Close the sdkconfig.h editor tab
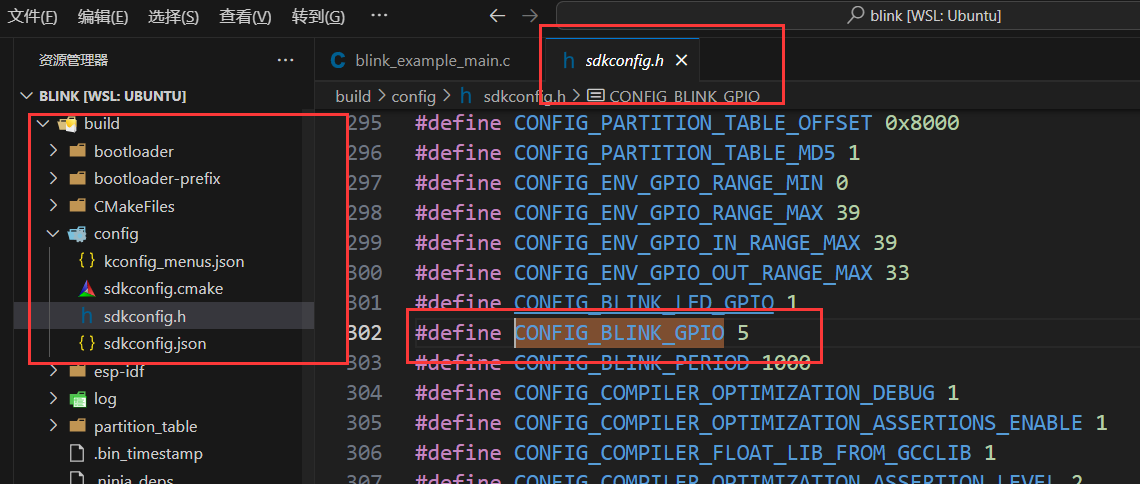 [x=681, y=61]
